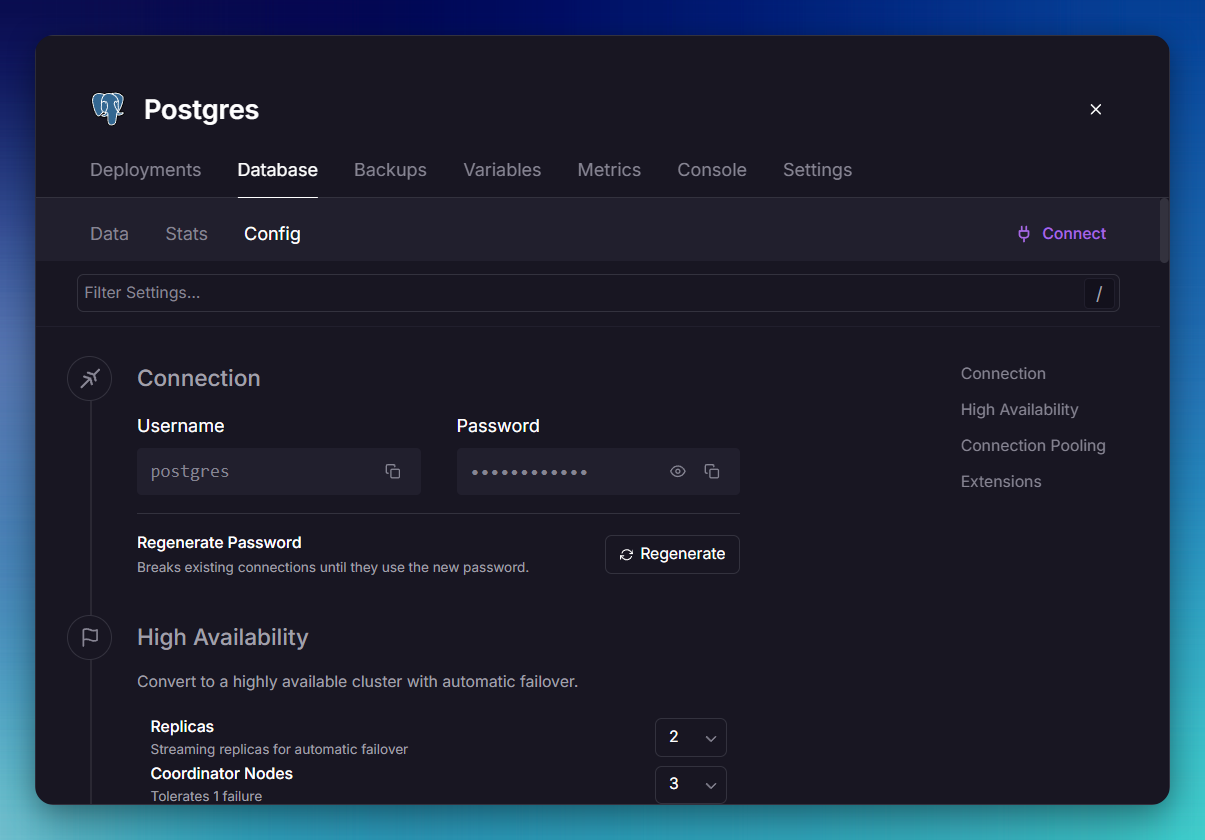Click the plug icon beside Connect

click(1024, 234)
